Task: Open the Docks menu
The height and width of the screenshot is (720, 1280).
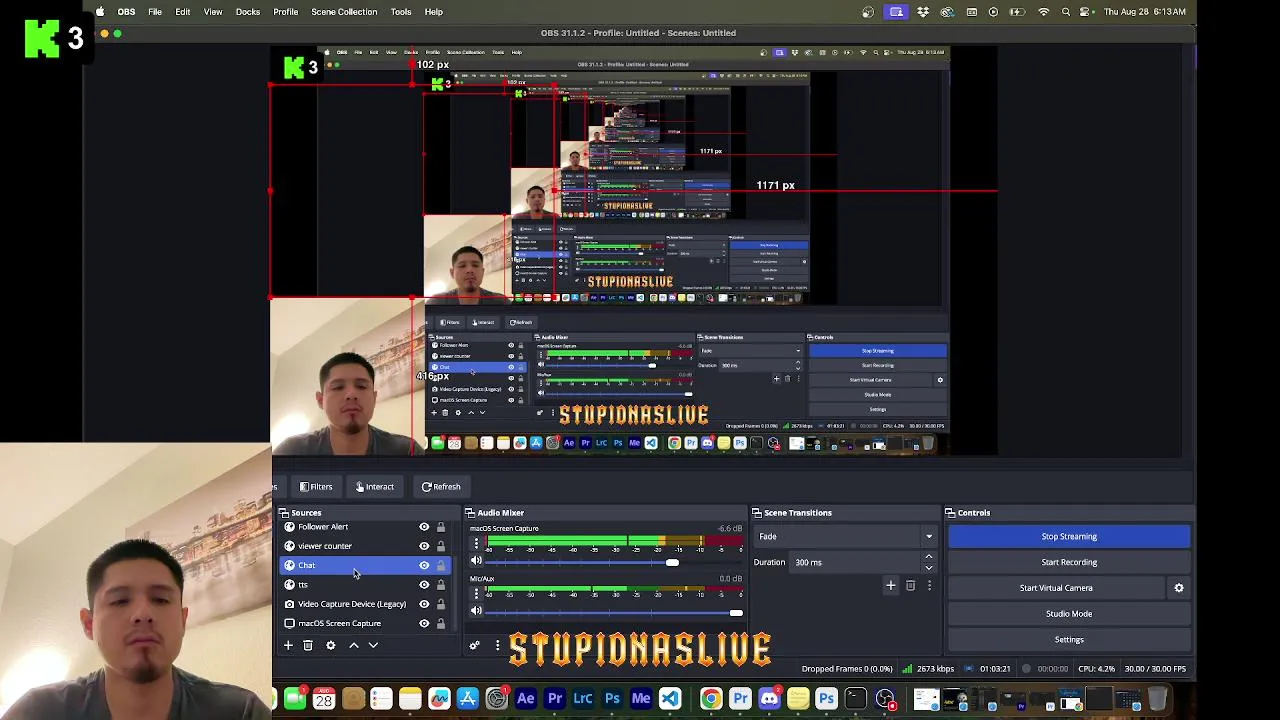Action: click(248, 12)
